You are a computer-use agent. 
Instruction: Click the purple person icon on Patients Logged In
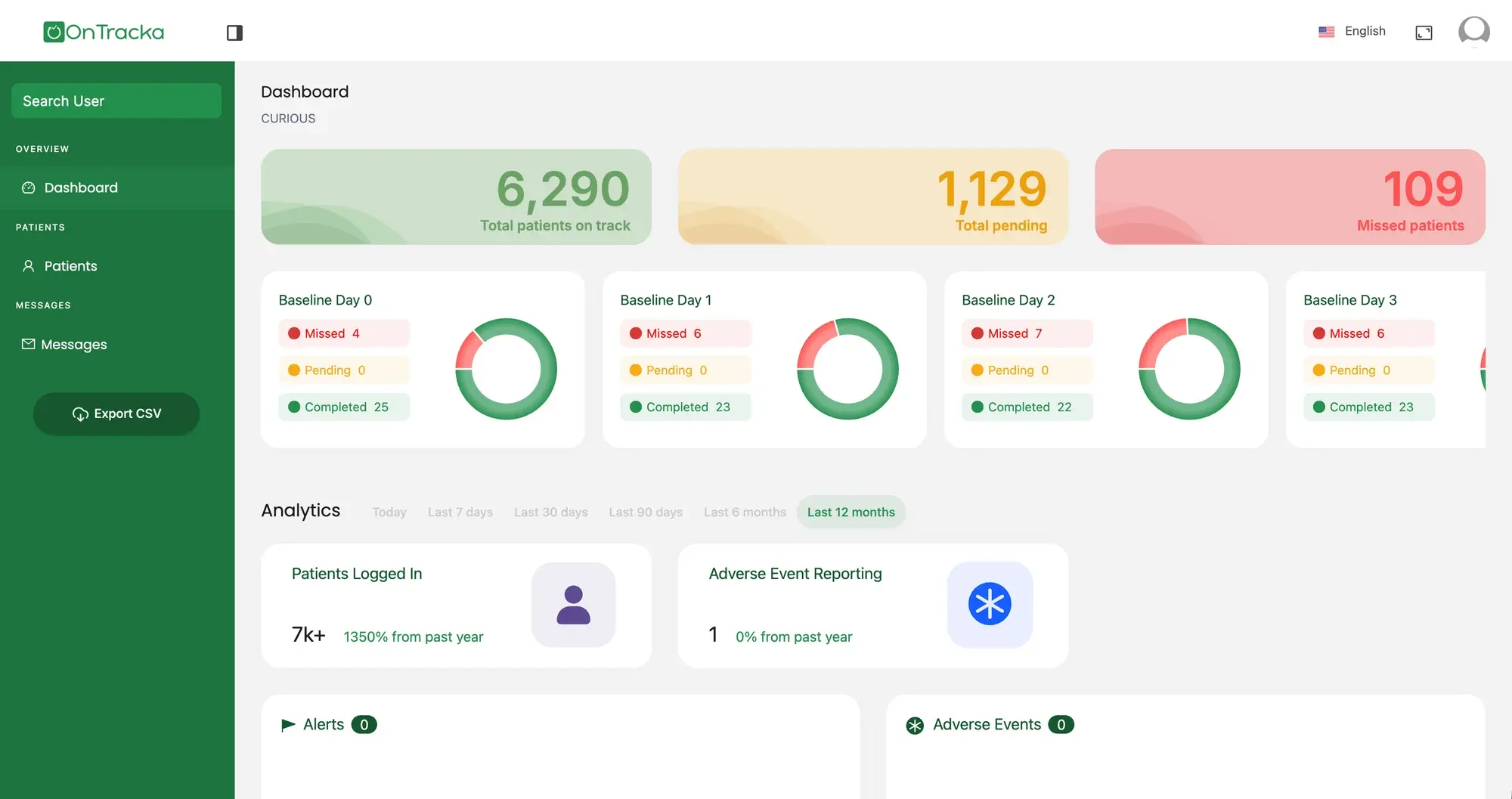point(573,605)
